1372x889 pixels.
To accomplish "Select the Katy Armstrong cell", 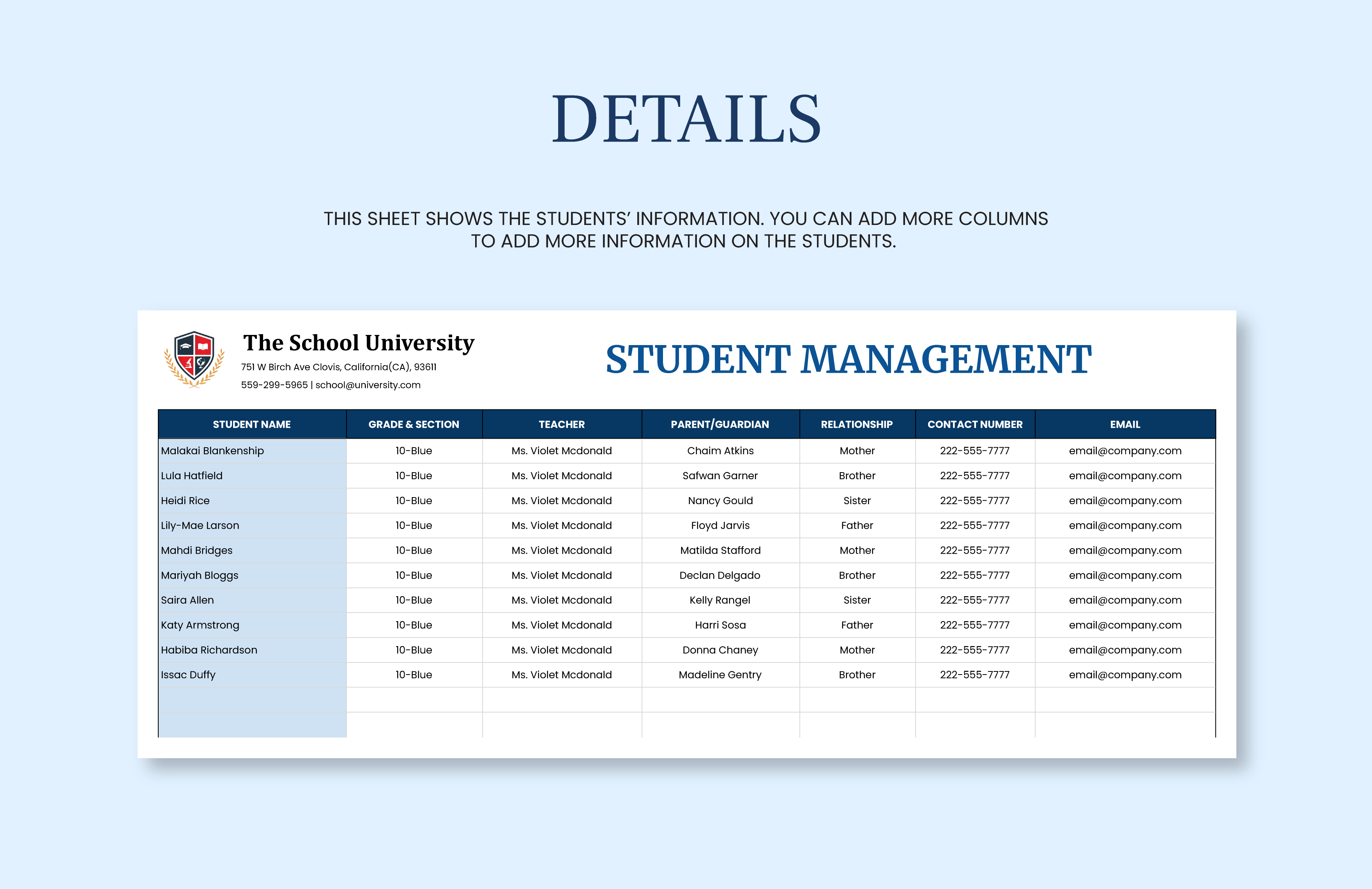I will (x=252, y=624).
